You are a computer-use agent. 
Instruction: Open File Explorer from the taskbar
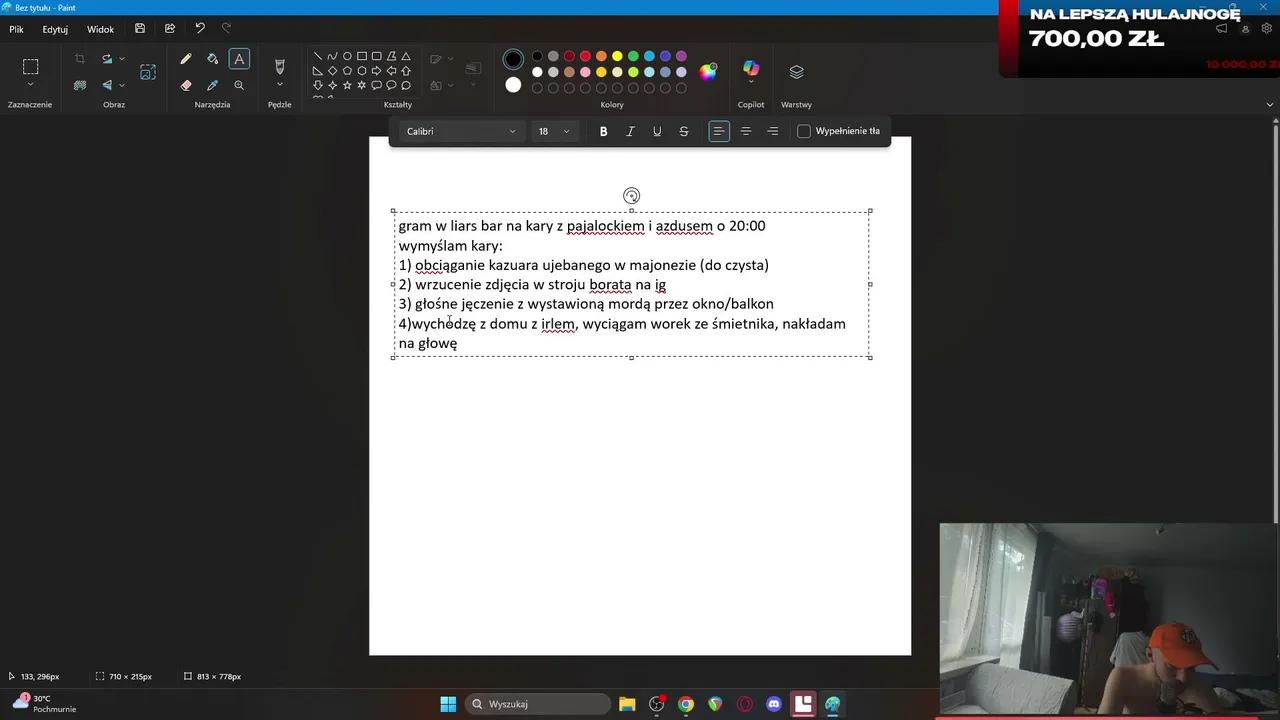click(x=627, y=704)
